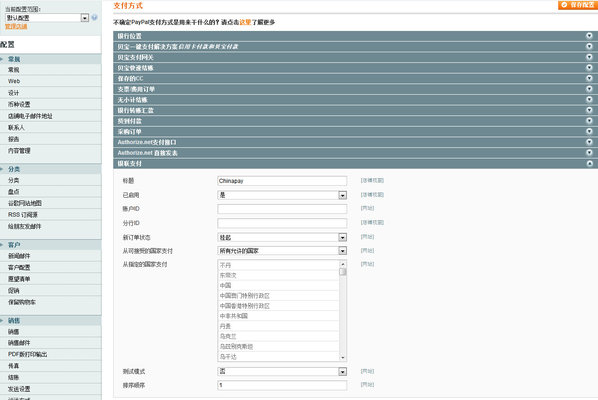Click the 标题 field containing Chinapay

(282, 181)
